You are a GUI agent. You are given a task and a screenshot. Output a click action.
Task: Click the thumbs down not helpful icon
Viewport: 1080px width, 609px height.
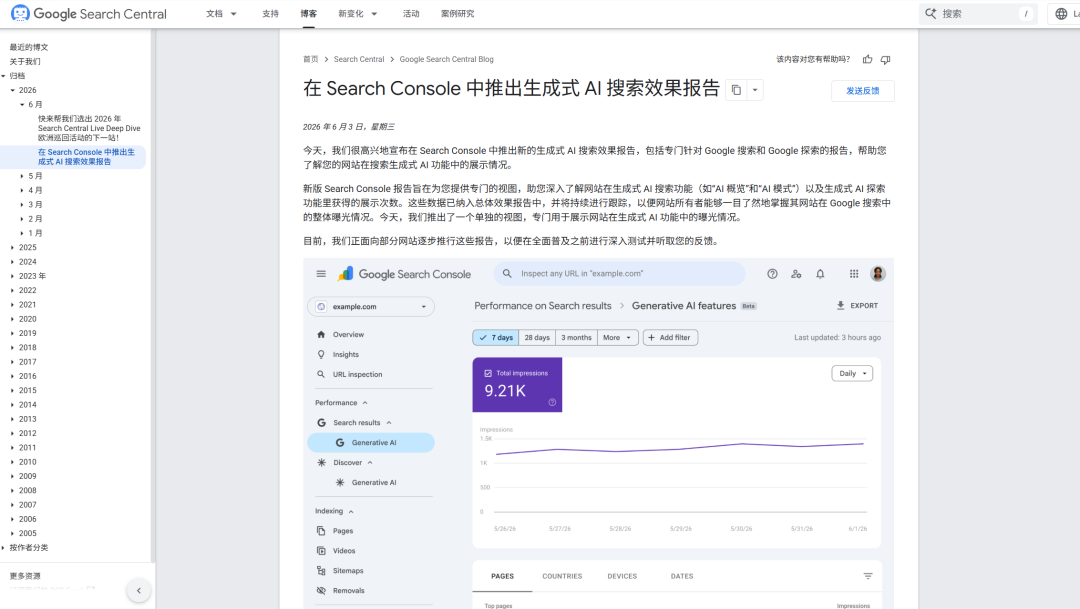click(x=886, y=59)
